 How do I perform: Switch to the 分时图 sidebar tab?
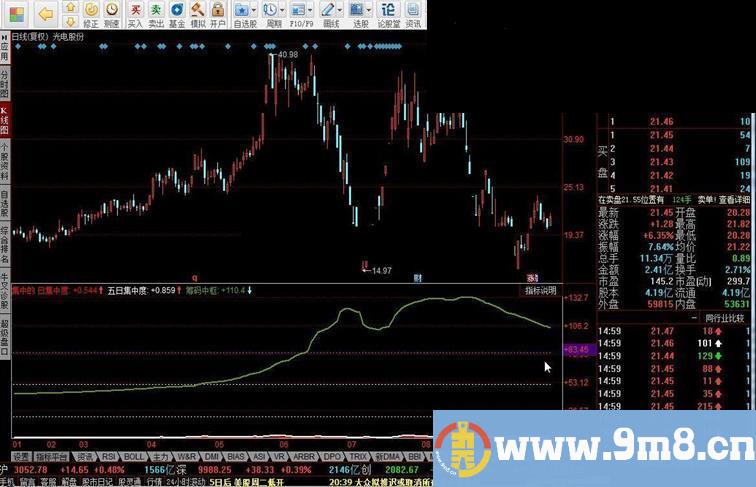click(x=4, y=81)
